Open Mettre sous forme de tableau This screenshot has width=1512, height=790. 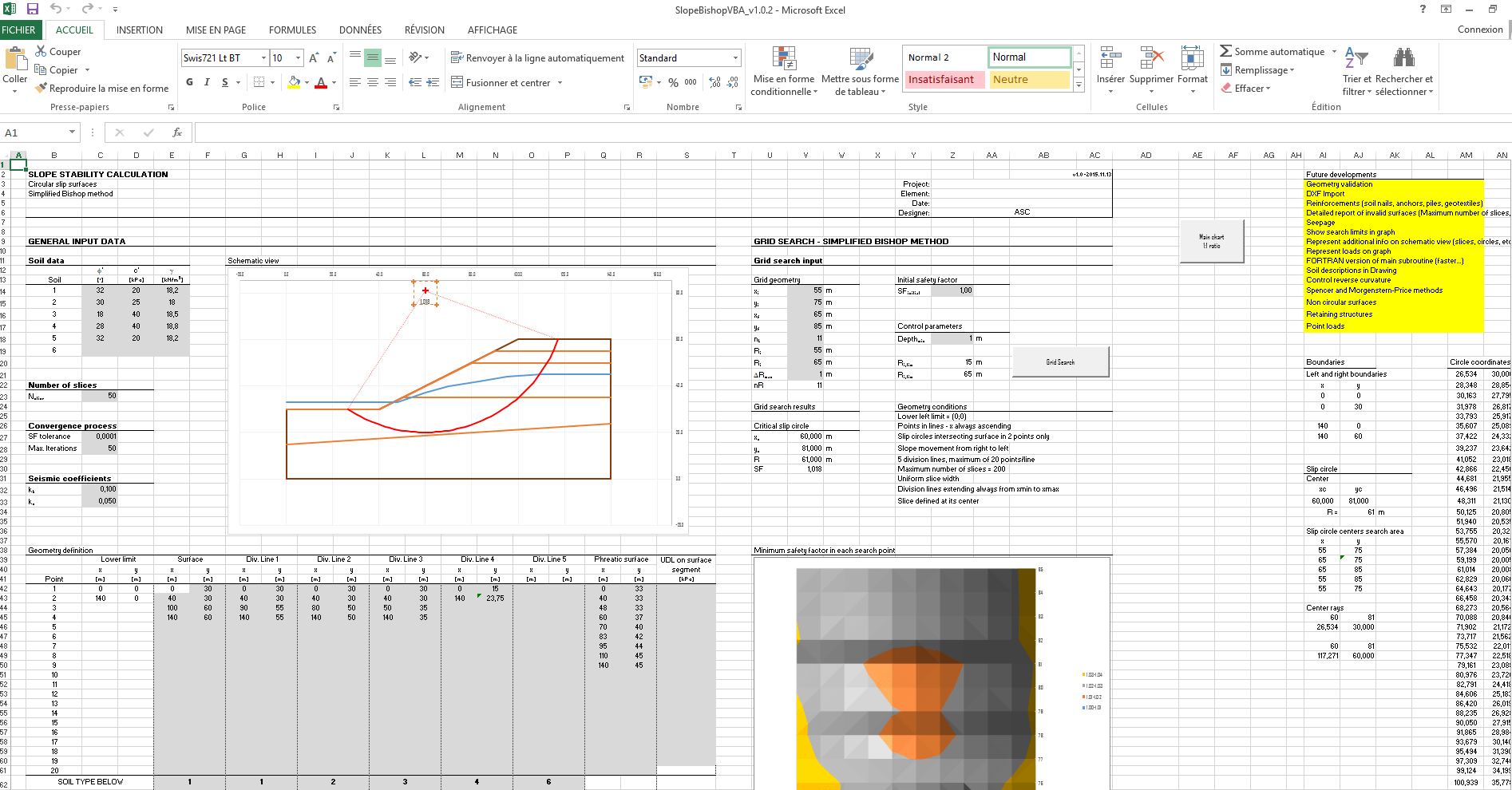[x=861, y=72]
